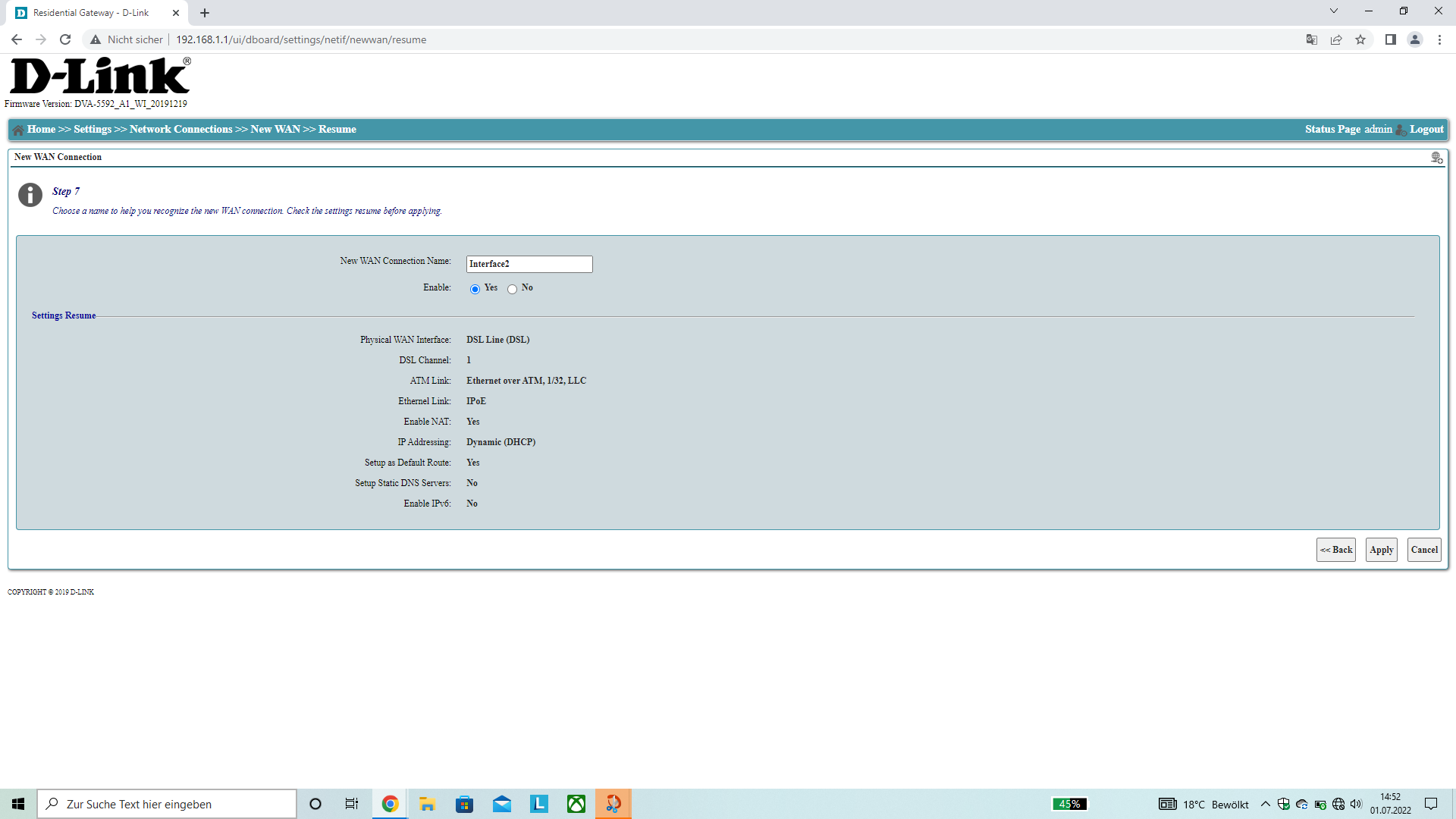Image resolution: width=1456 pixels, height=819 pixels.
Task: Select the Yes radio button for Enable
Action: click(x=475, y=289)
